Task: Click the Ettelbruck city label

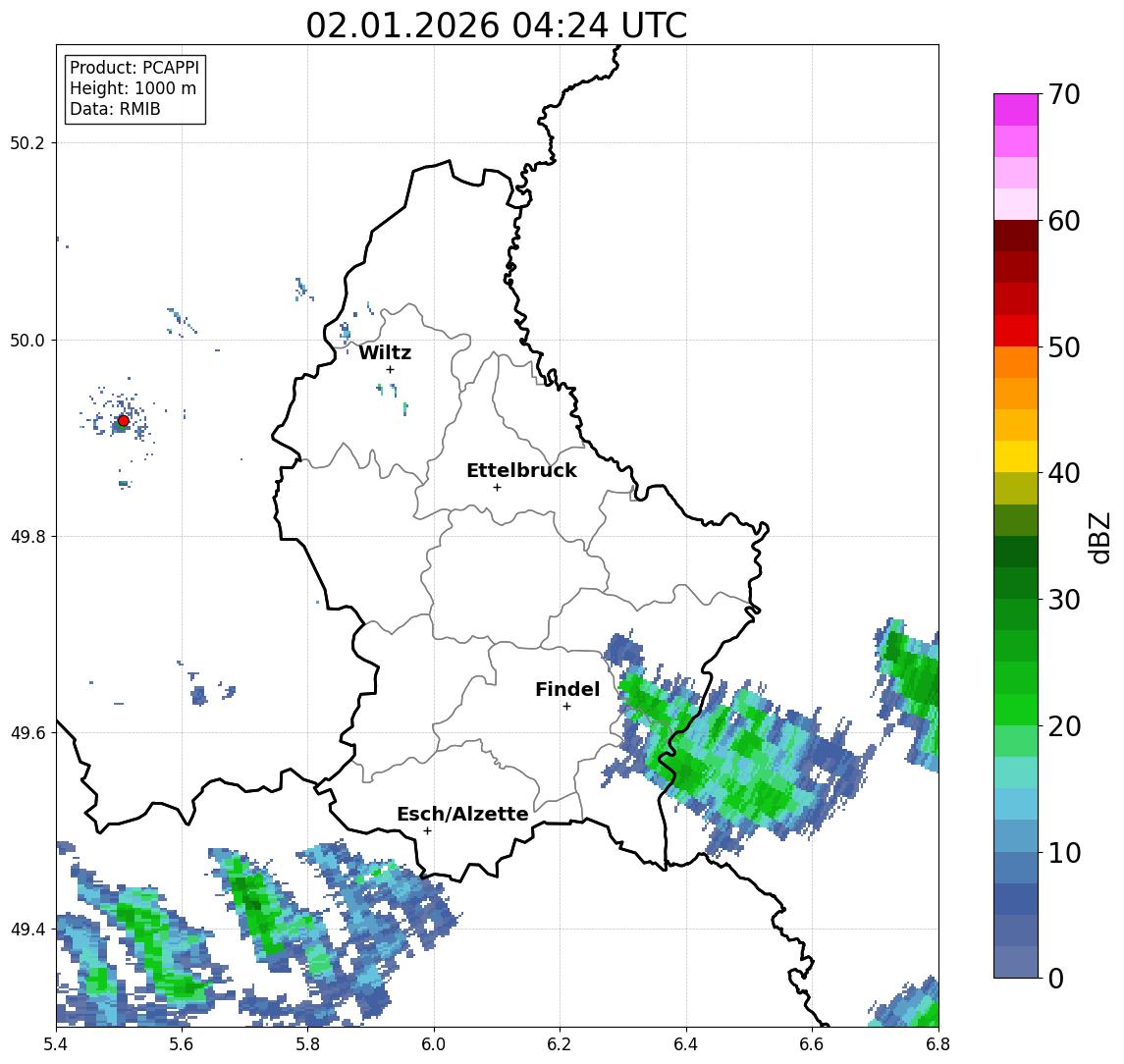Action: click(x=521, y=470)
